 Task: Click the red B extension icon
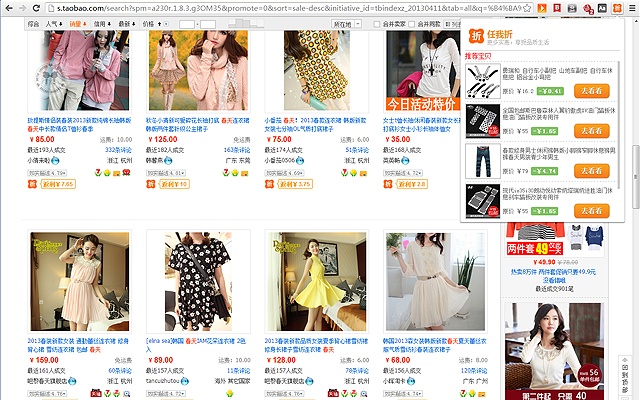click(x=557, y=8)
